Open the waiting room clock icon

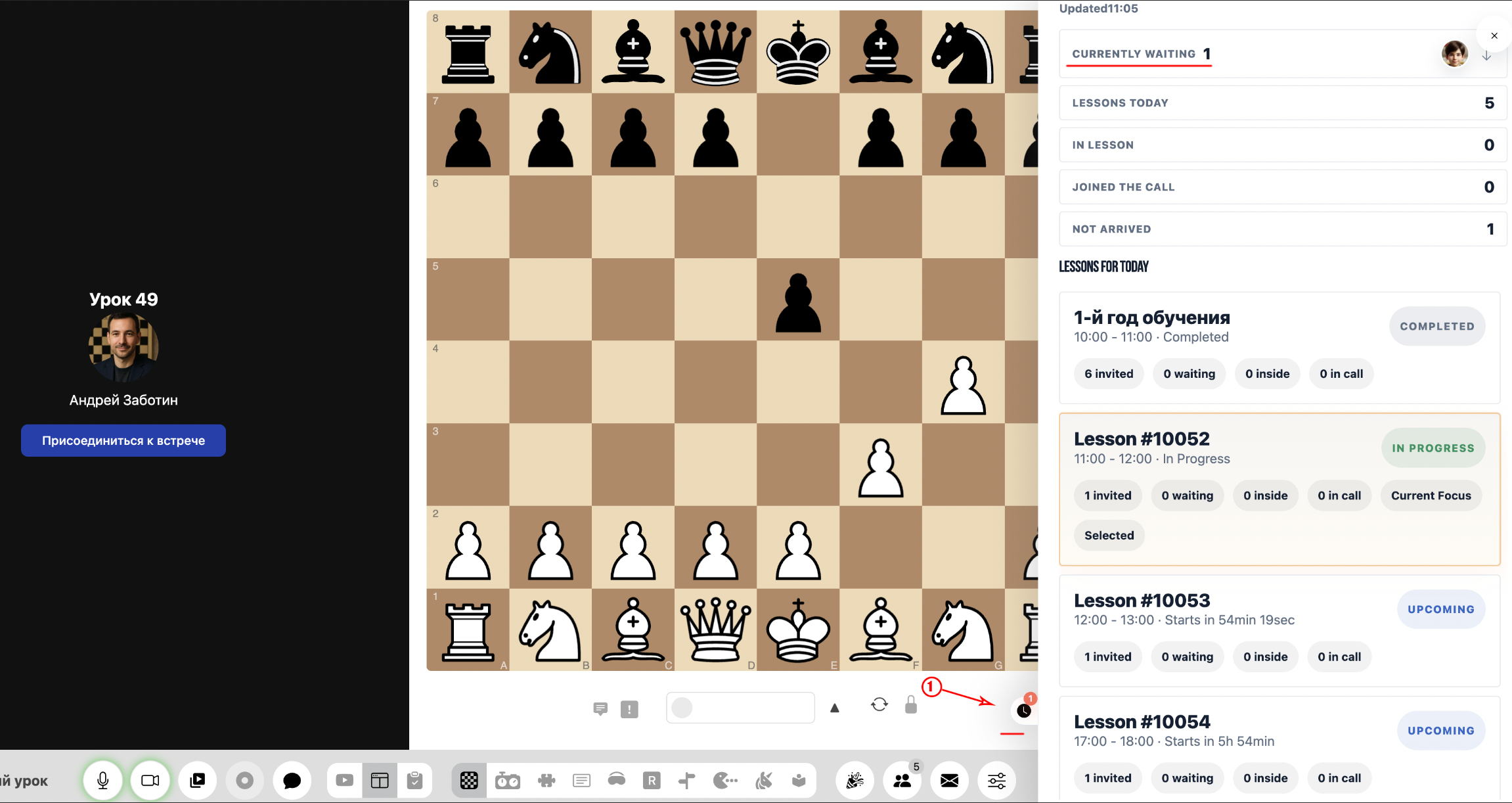[x=1024, y=710]
